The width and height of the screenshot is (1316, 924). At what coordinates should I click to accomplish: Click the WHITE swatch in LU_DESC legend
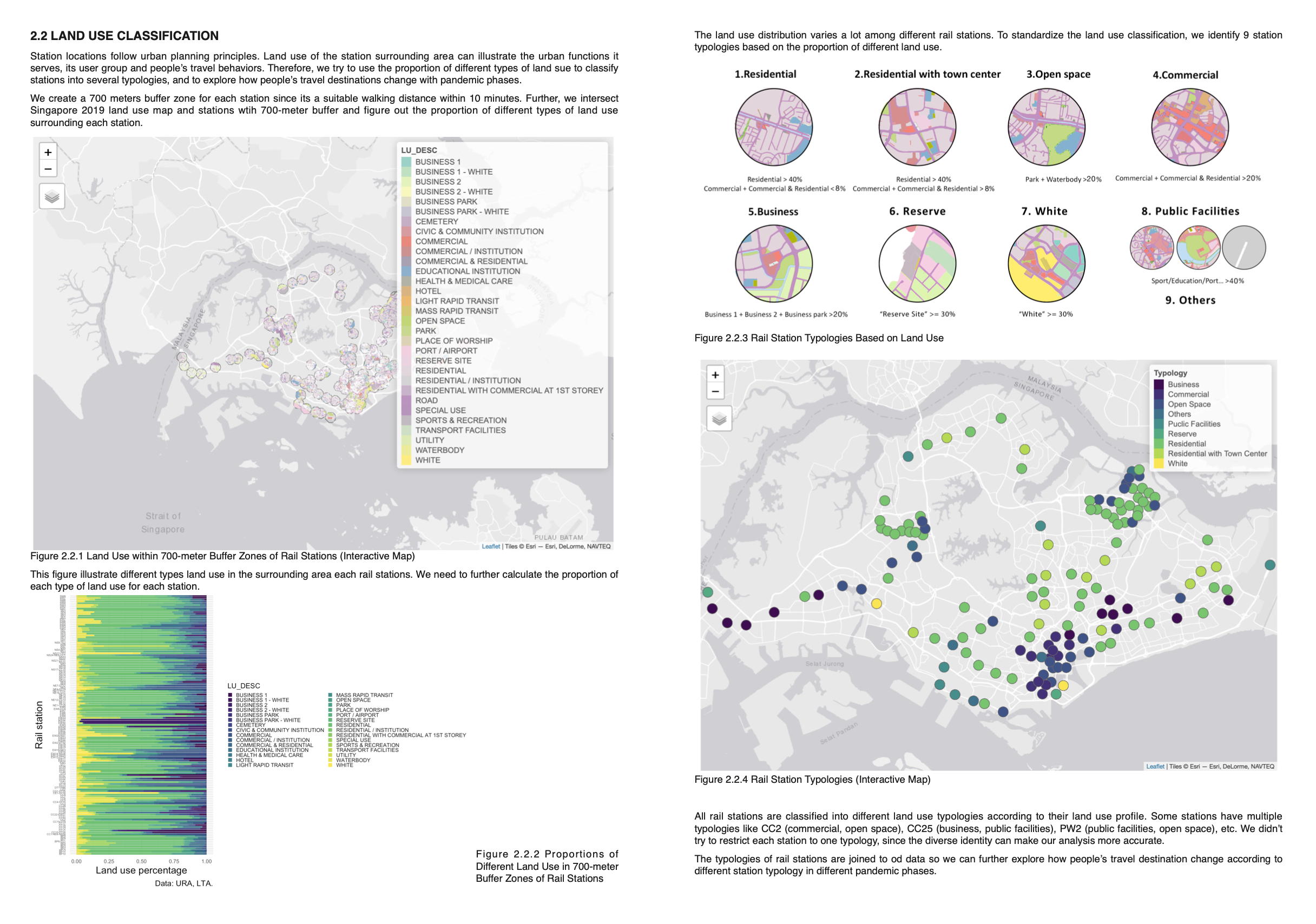pos(406,460)
